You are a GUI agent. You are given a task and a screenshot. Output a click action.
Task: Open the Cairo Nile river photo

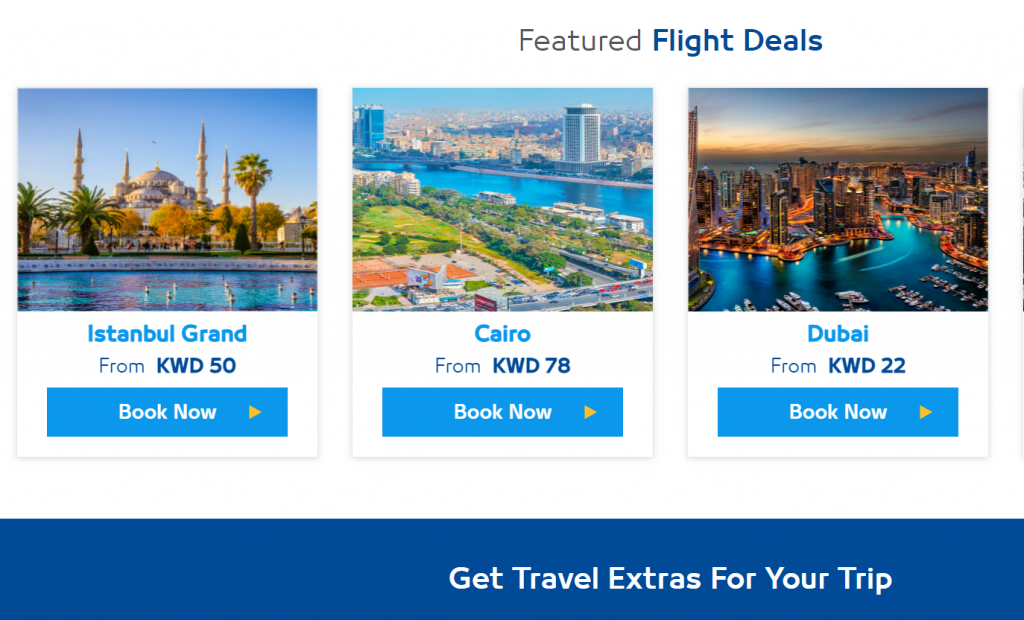[x=502, y=199]
